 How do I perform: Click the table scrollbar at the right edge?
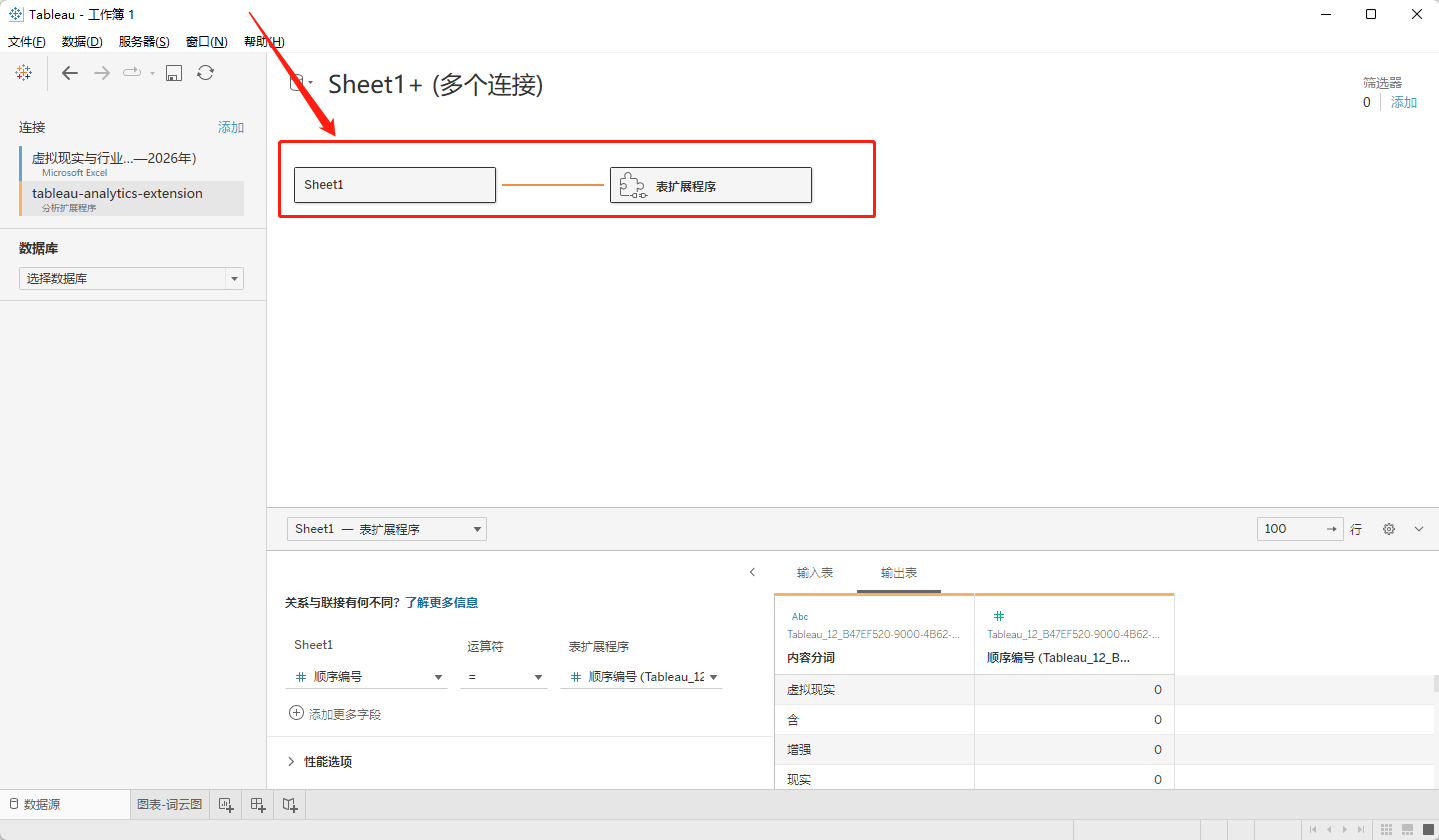[x=1436, y=684]
